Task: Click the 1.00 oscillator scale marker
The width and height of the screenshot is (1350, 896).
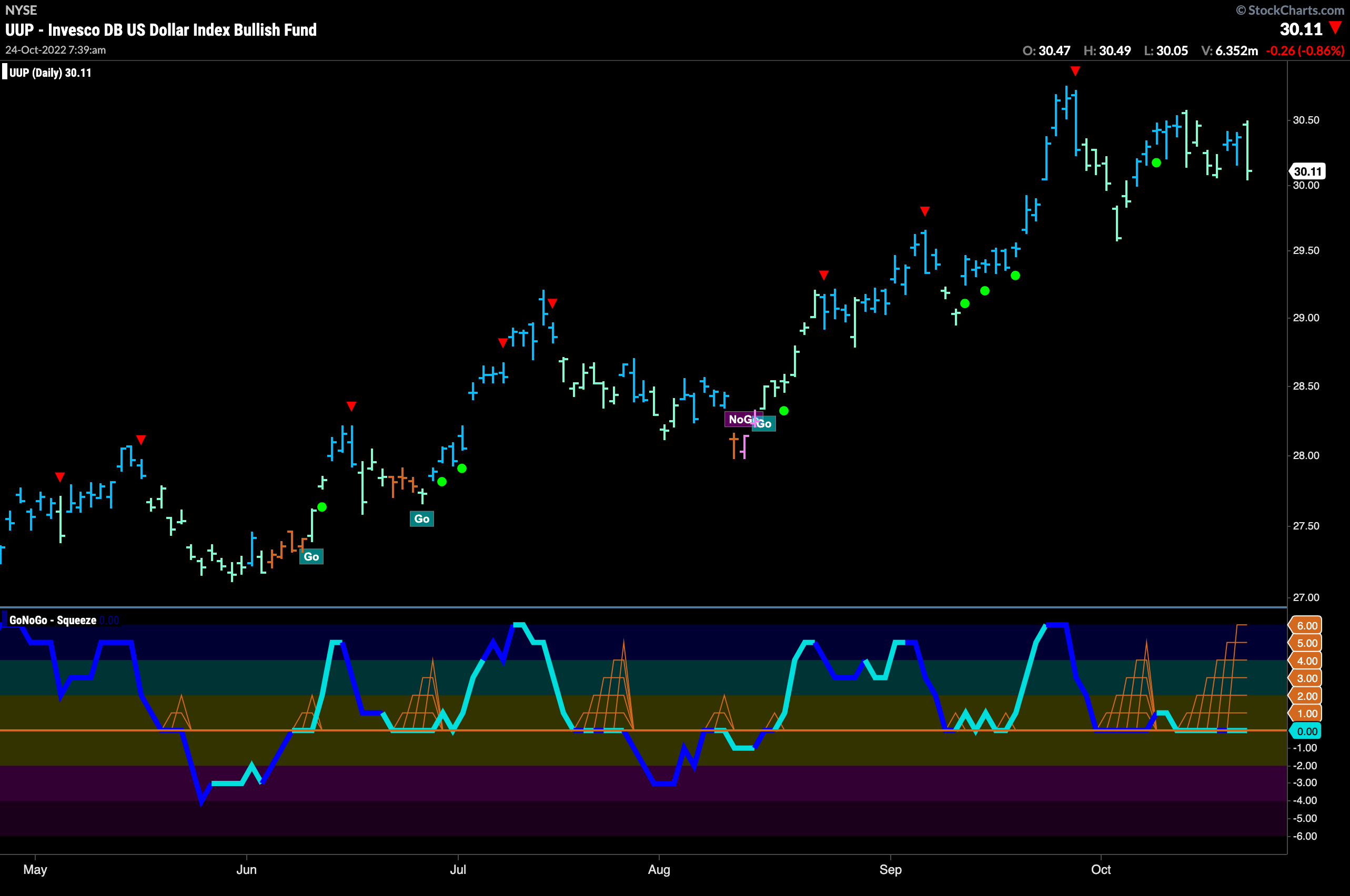Action: click(1305, 713)
